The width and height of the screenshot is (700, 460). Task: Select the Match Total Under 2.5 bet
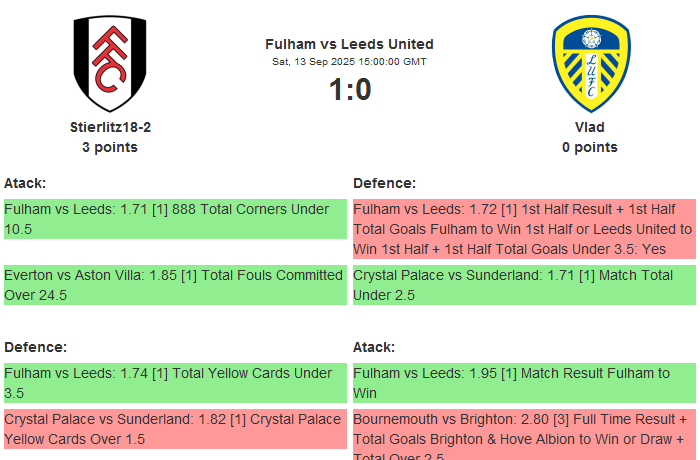pos(524,285)
